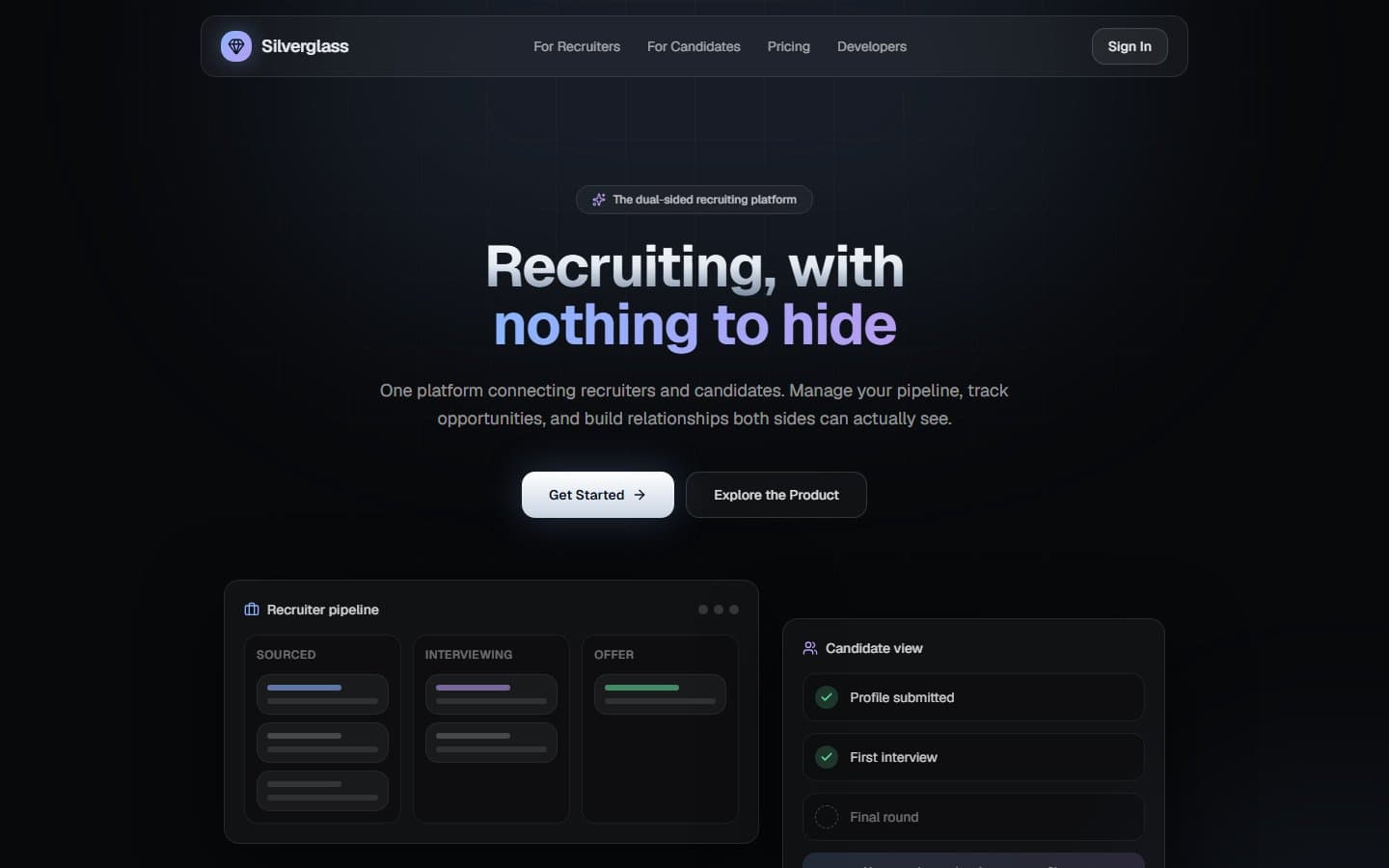Click the Sign In button

tap(1130, 46)
